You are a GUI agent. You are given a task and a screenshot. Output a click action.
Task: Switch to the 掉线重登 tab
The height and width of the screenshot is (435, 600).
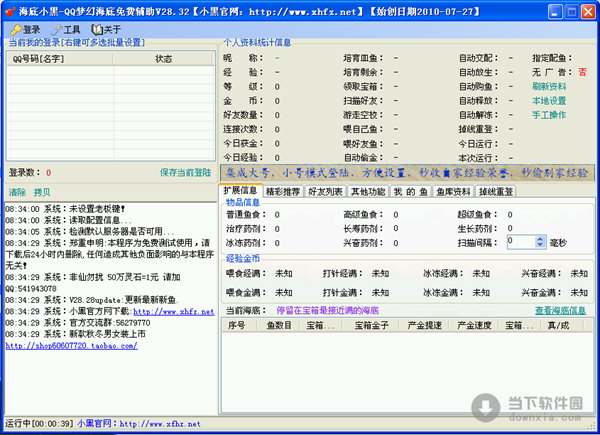point(496,191)
